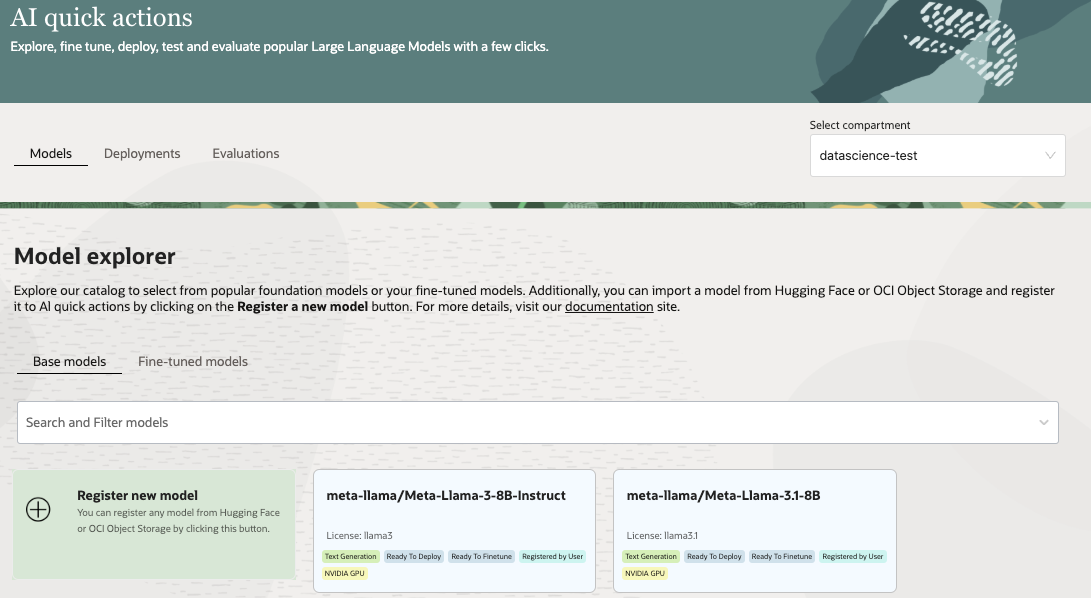The image size is (1091, 598).
Task: Click into Search and Filter models field
Action: (538, 423)
